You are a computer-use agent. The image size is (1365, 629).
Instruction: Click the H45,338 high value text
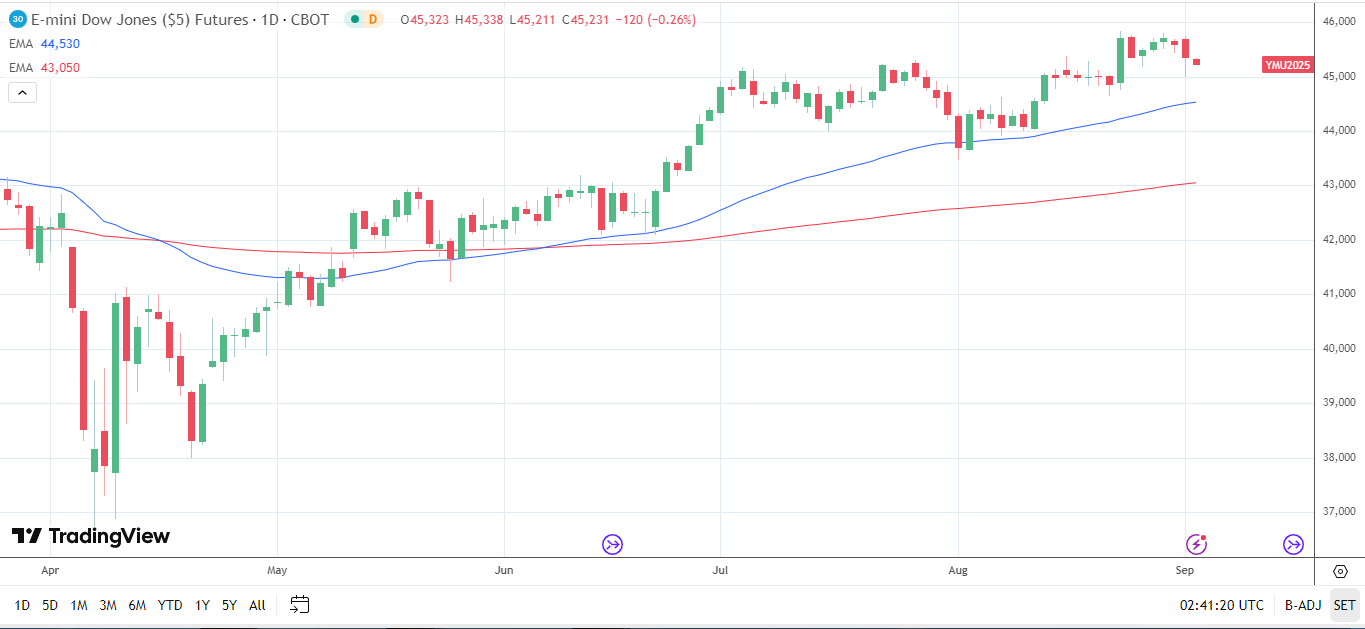479,19
